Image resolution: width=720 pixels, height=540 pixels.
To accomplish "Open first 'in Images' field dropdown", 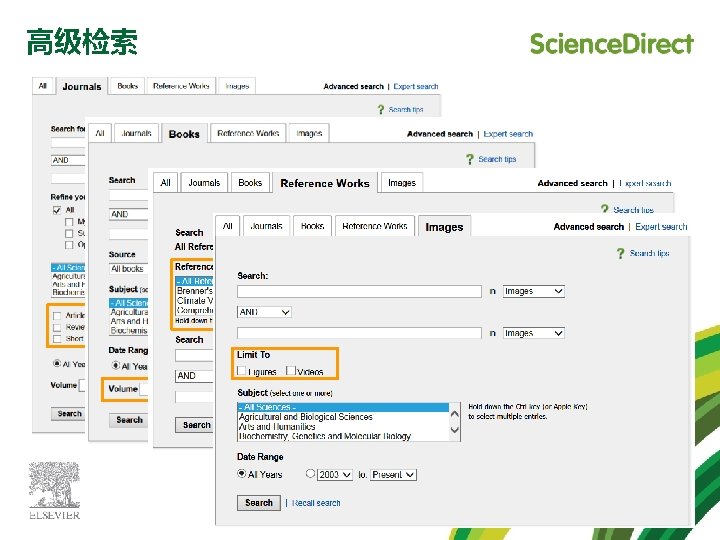I will coord(533,291).
